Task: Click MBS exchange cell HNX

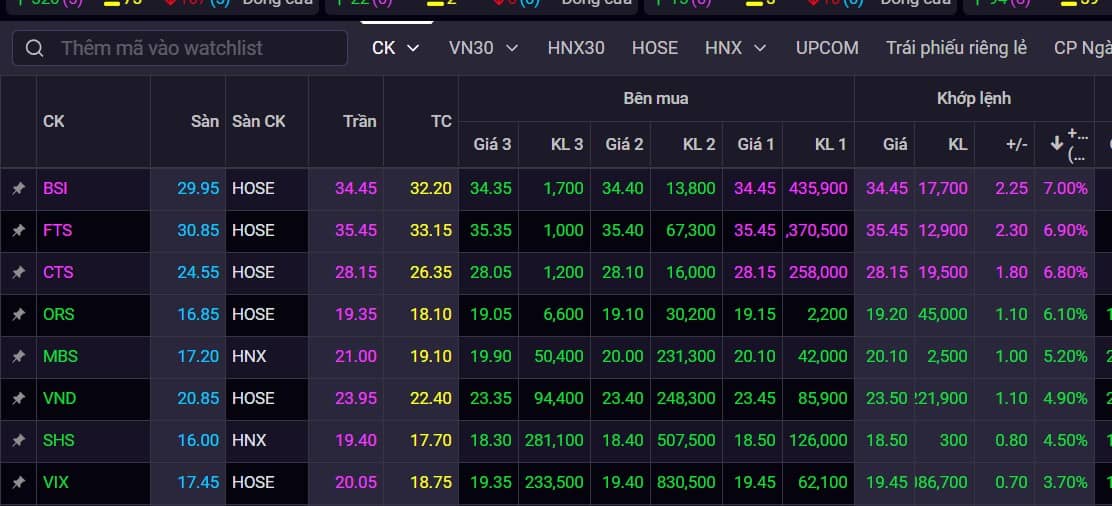Action: click(x=249, y=356)
